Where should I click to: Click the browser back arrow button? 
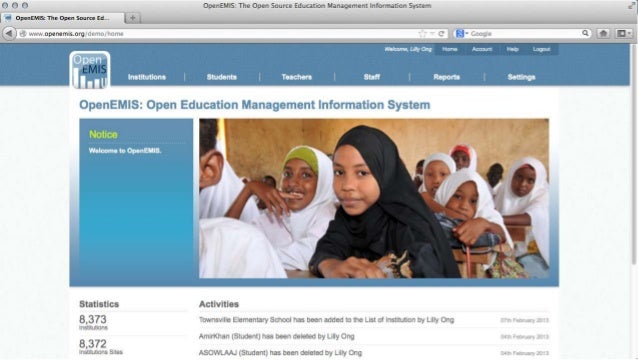[x=9, y=33]
